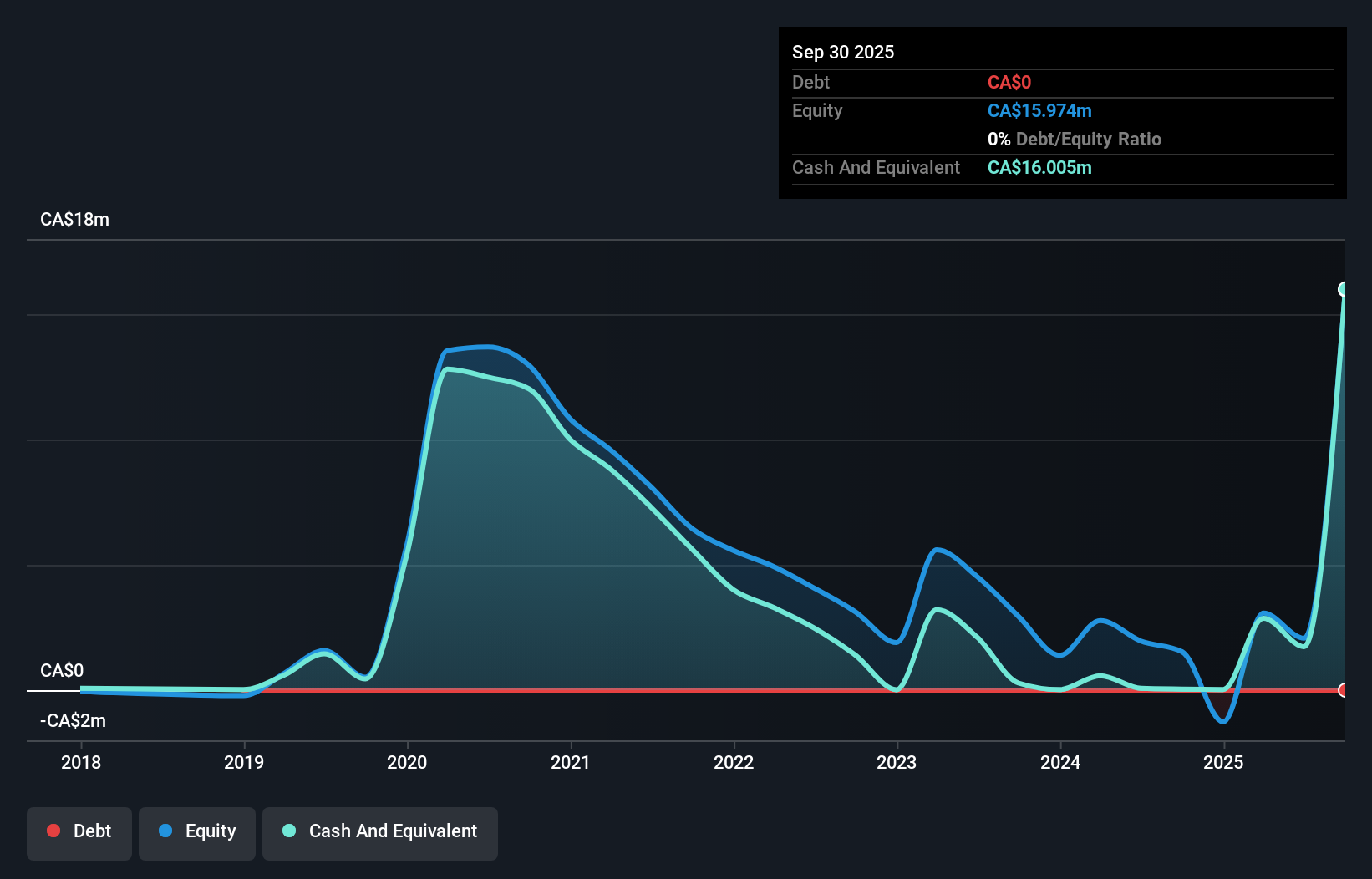Click the CA$18m gridline label

click(x=74, y=219)
